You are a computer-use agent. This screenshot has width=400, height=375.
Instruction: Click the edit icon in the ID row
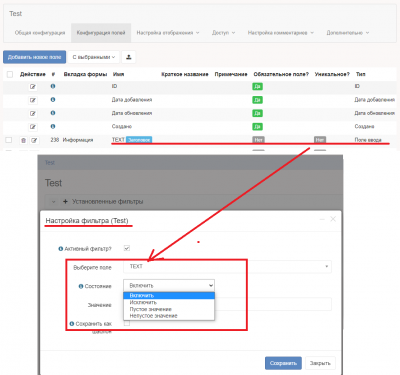click(x=33, y=87)
